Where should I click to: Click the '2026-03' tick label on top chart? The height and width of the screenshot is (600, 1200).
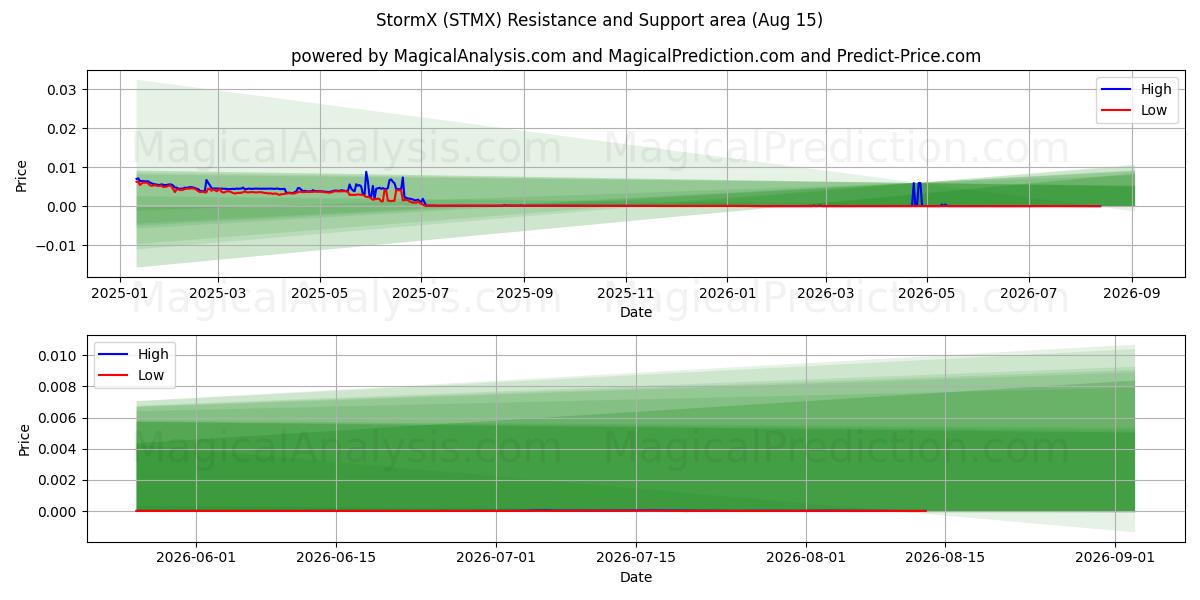tap(826, 293)
